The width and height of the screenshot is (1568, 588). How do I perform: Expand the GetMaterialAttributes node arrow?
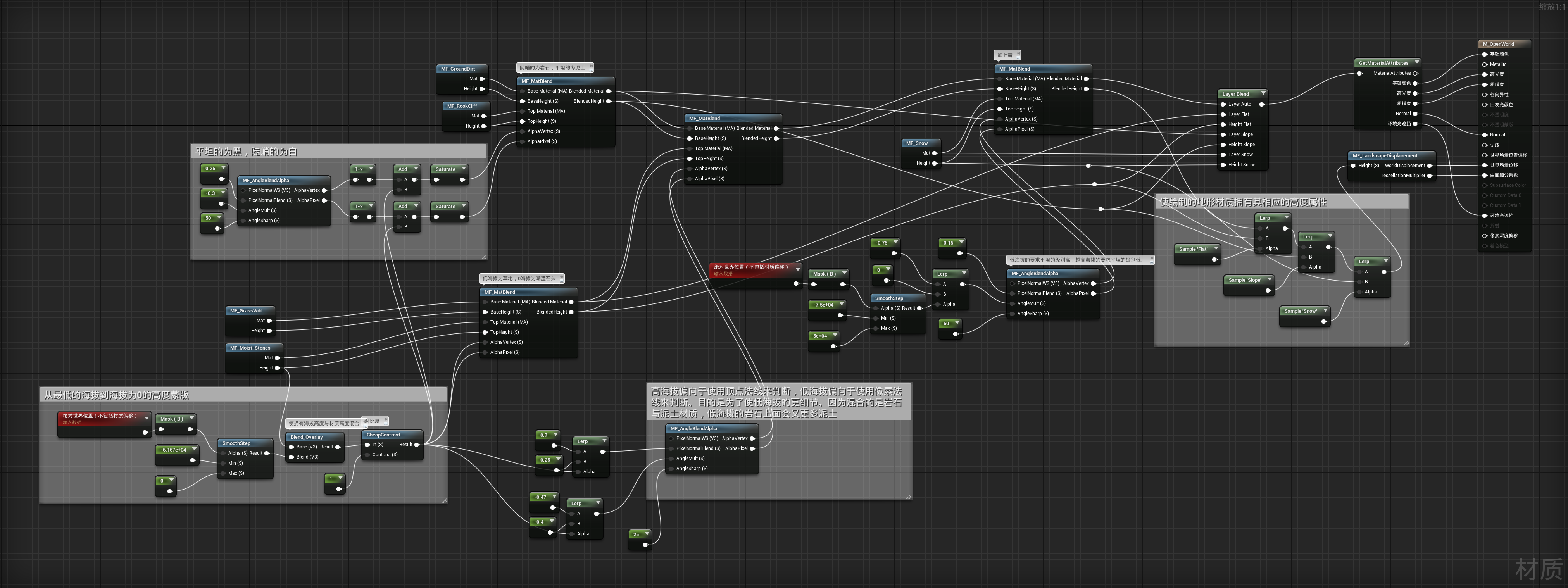[x=1417, y=63]
